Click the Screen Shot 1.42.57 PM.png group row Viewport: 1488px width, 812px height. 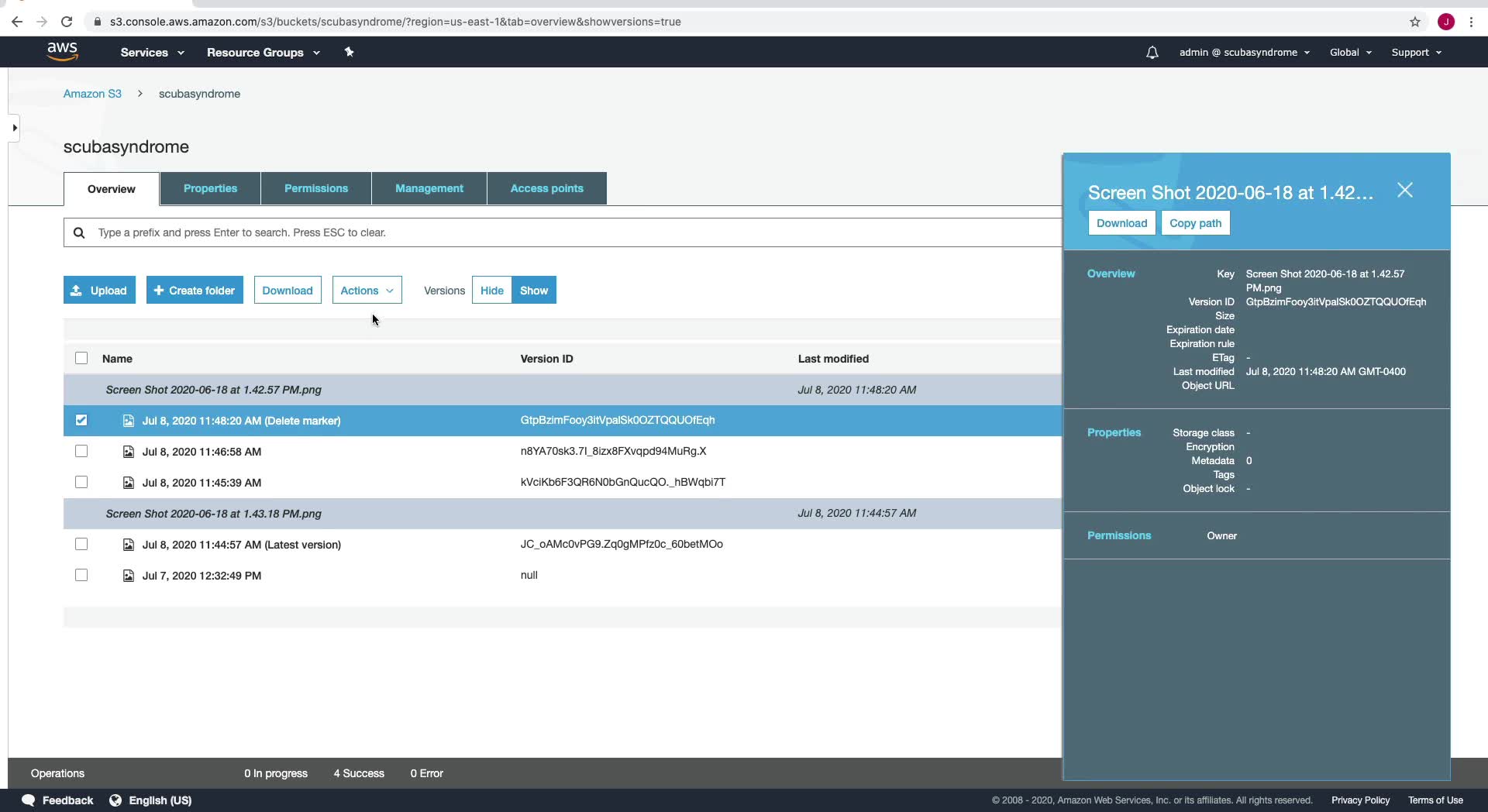point(563,390)
